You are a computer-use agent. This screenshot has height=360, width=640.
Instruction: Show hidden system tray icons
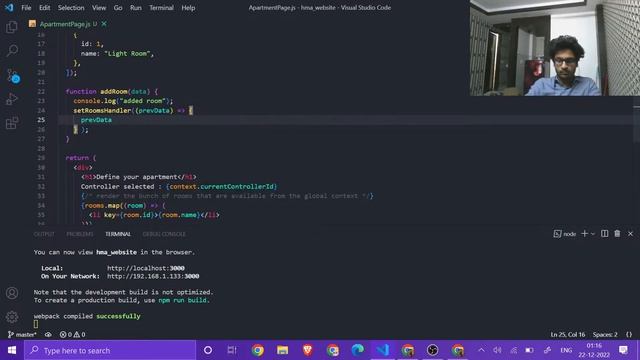click(481, 350)
